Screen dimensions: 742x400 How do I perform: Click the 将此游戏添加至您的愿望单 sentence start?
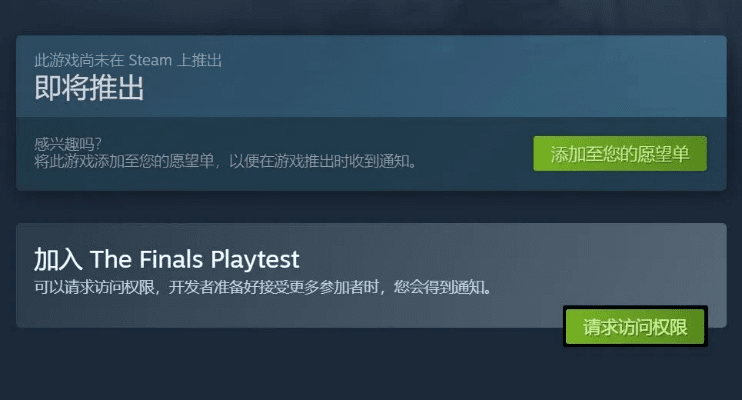click(124, 161)
